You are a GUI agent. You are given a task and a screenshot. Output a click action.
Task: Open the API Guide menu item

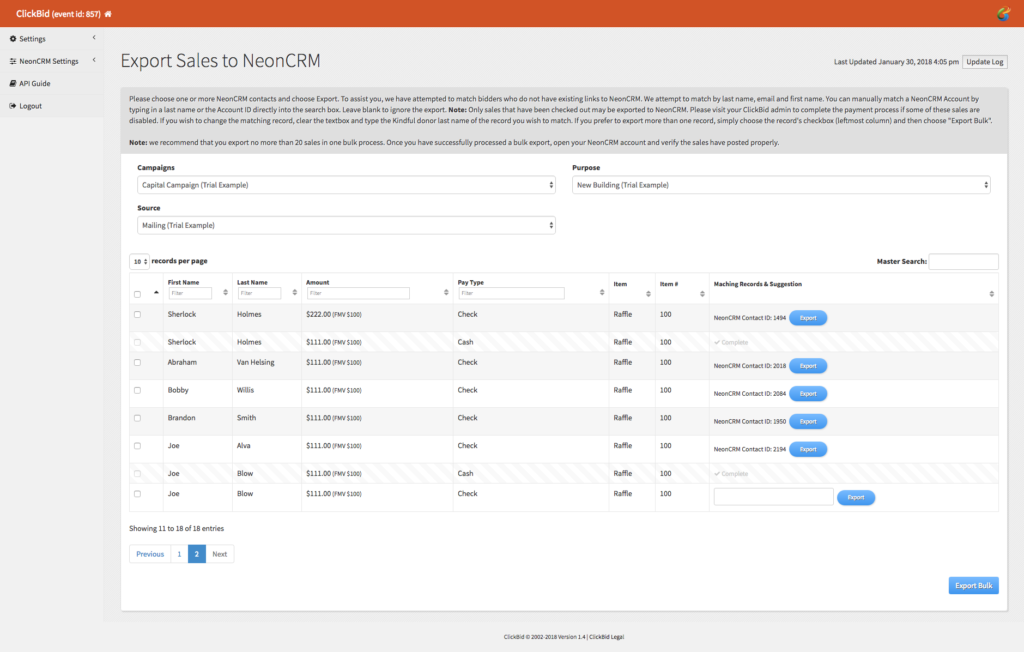point(35,83)
